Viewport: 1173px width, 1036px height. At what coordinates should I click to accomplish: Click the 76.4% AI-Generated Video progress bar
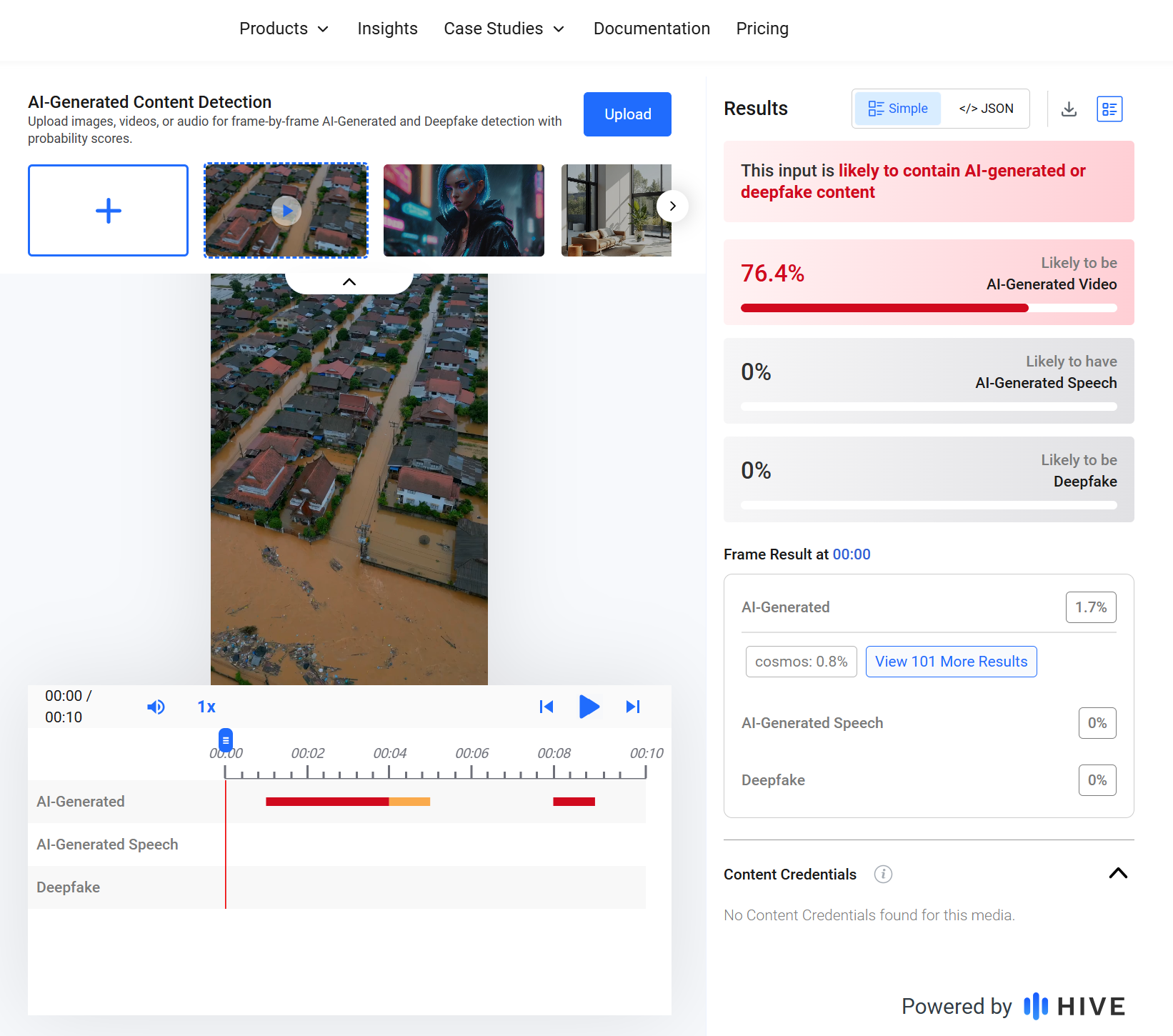click(x=929, y=308)
